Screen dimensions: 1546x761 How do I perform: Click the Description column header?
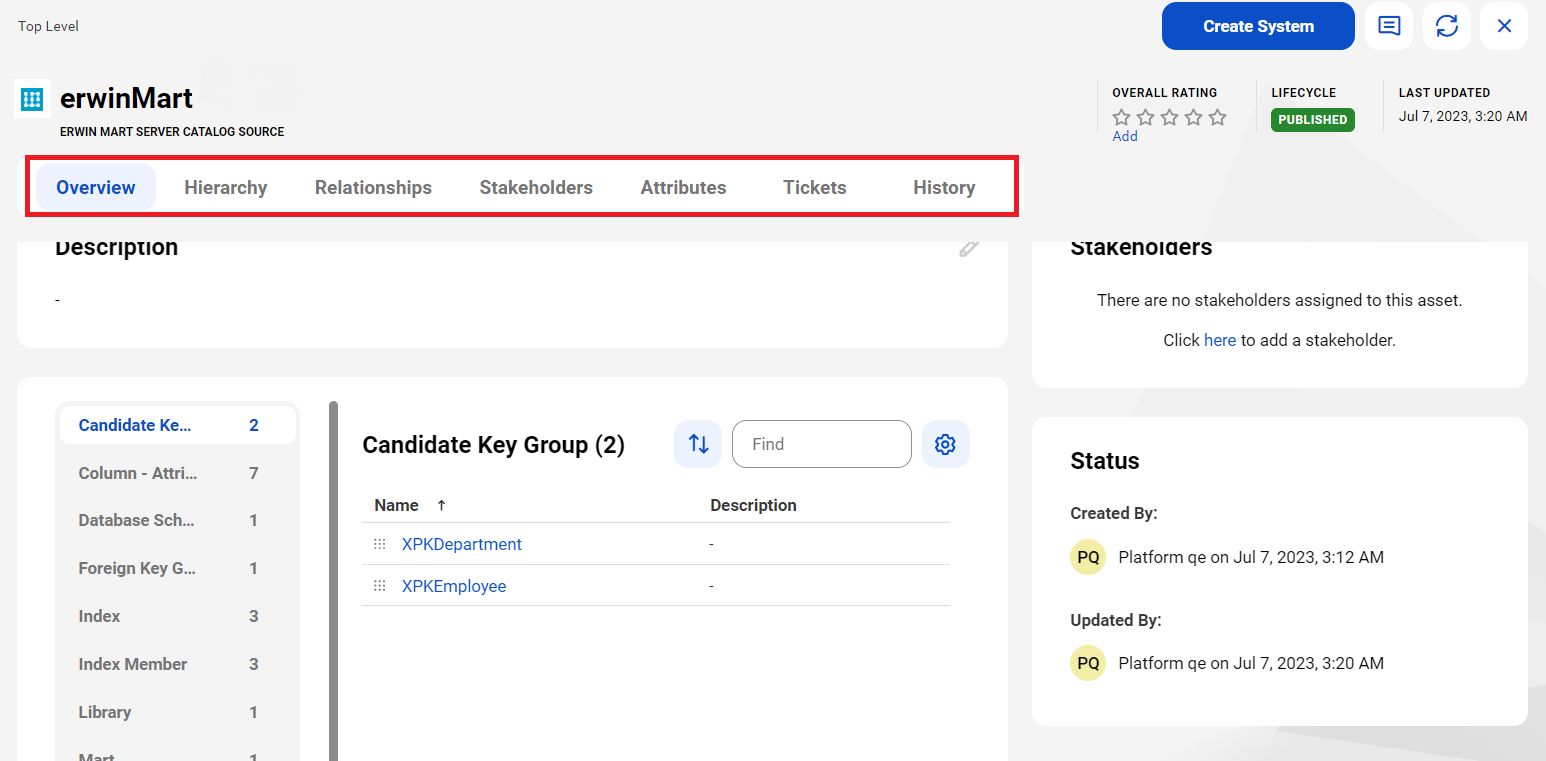(x=753, y=505)
